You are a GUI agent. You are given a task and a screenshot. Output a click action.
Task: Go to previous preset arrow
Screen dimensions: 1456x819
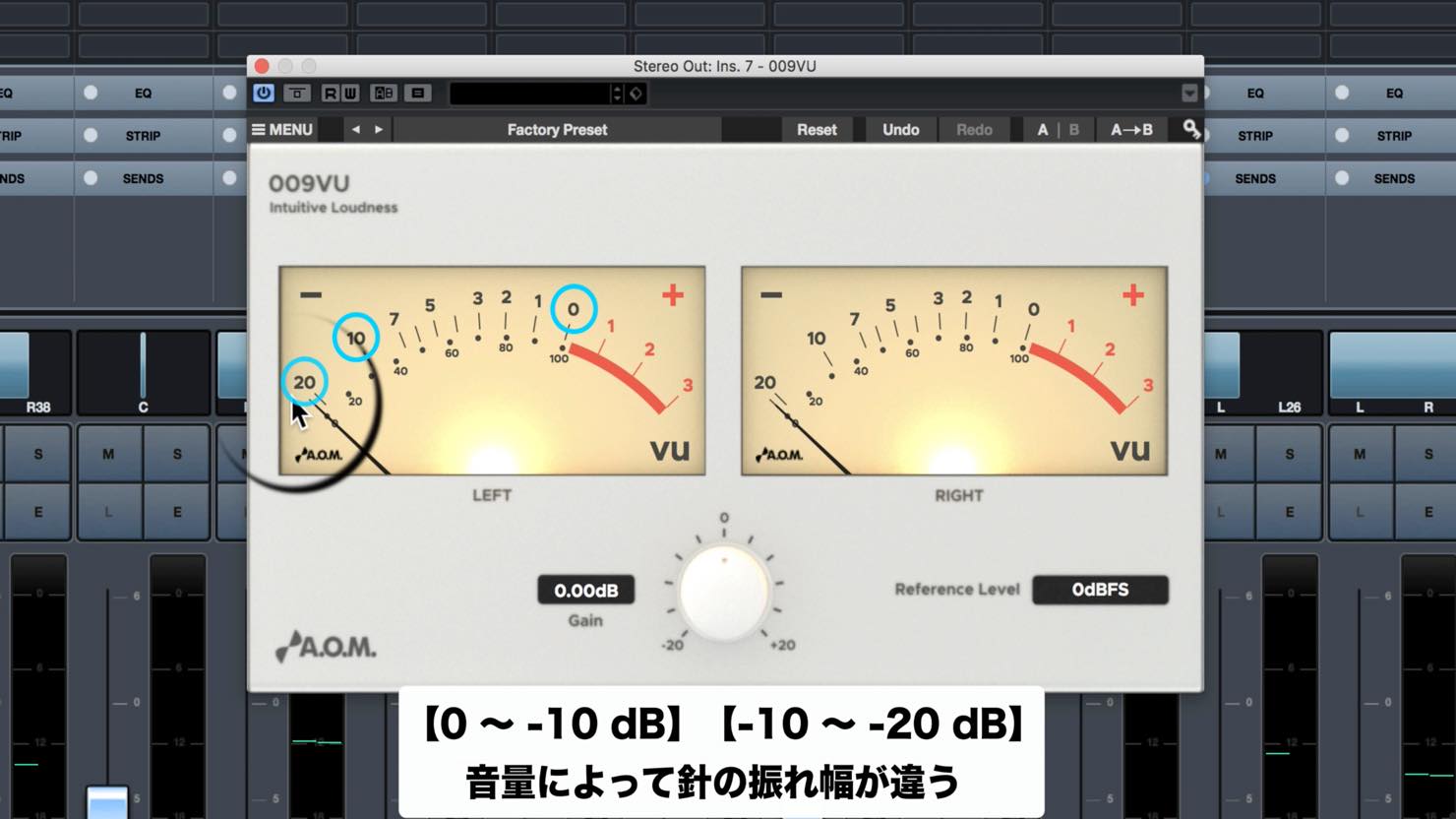pos(356,129)
